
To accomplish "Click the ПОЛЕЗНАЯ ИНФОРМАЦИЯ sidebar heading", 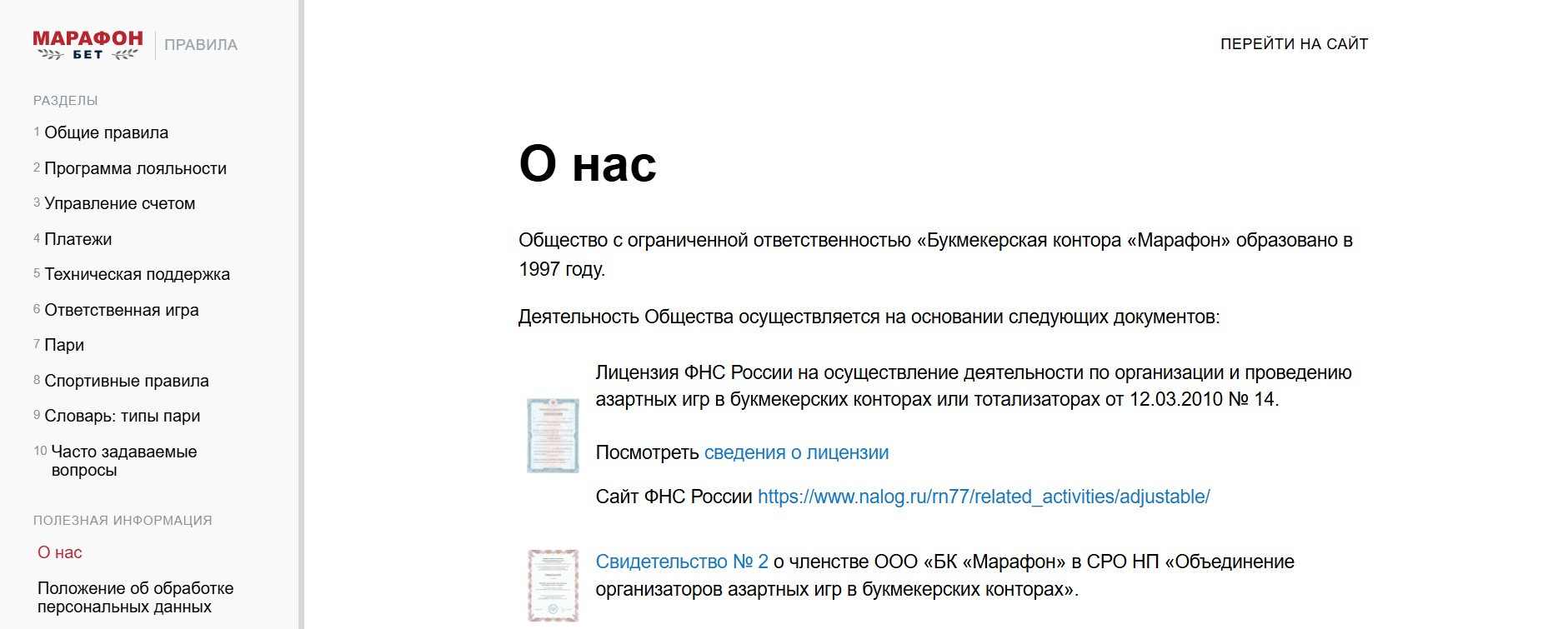I will pyautogui.click(x=123, y=521).
